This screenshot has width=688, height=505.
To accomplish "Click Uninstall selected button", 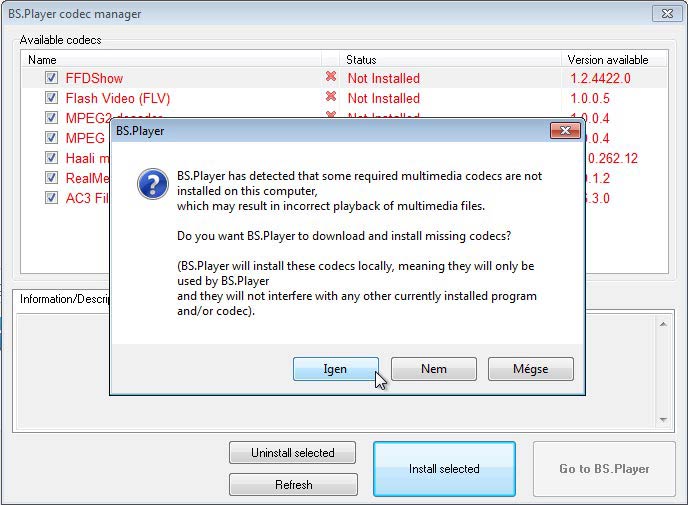I will [292, 453].
